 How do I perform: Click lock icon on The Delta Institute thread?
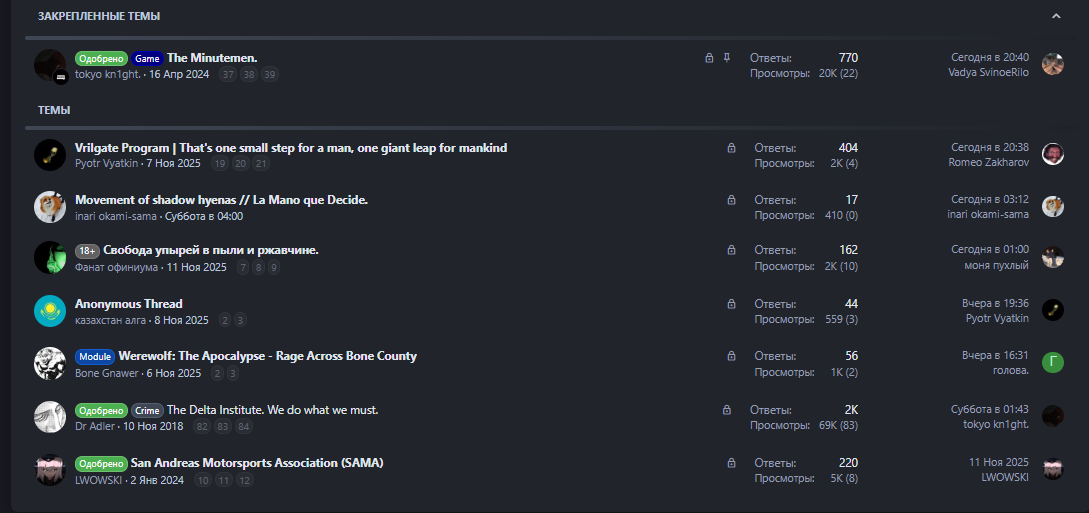coord(727,410)
